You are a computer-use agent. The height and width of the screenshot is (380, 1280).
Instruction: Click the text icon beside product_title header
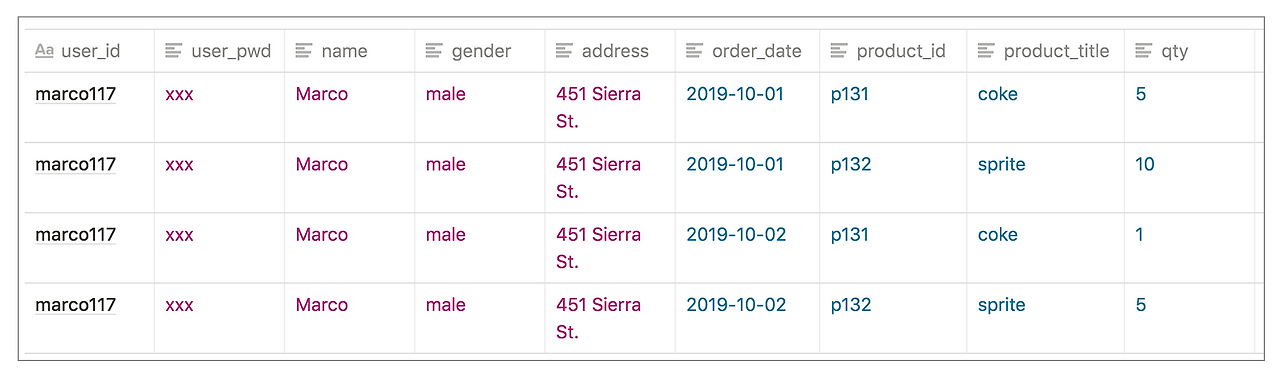coord(986,51)
